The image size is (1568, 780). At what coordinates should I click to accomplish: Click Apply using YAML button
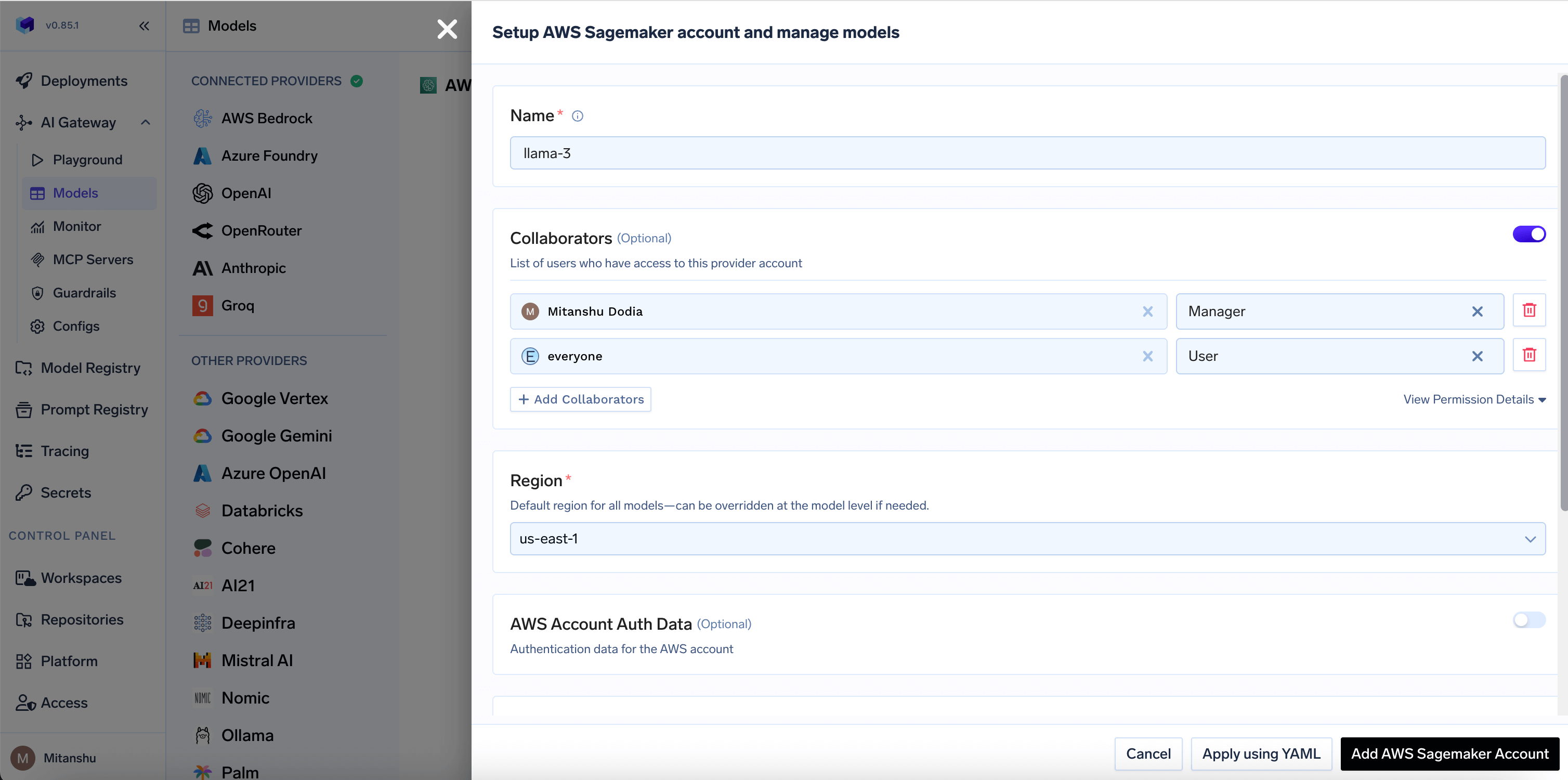(x=1261, y=753)
